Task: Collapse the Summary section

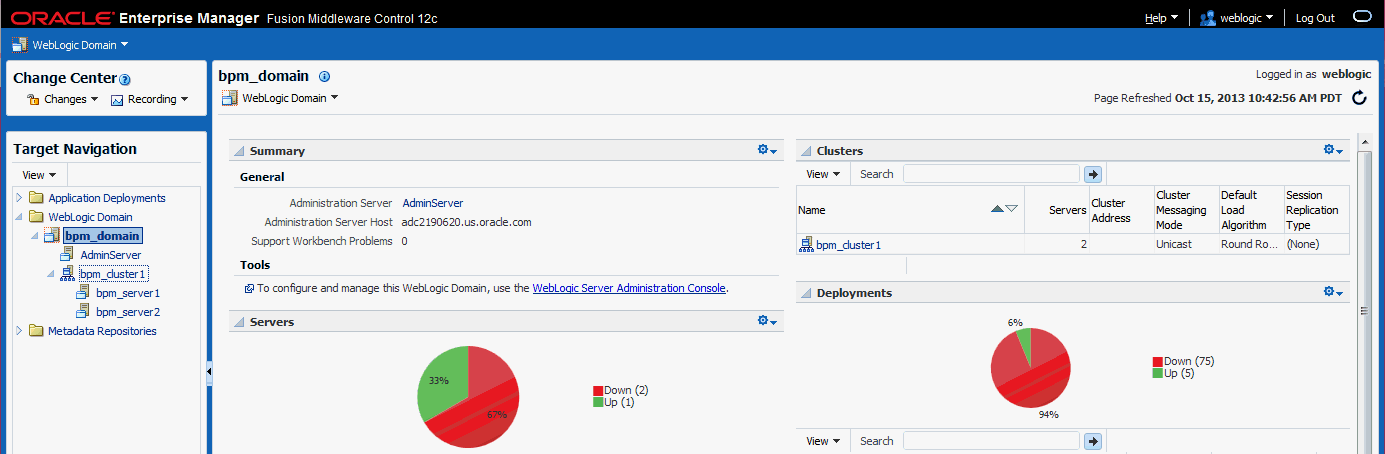Action: [x=239, y=151]
